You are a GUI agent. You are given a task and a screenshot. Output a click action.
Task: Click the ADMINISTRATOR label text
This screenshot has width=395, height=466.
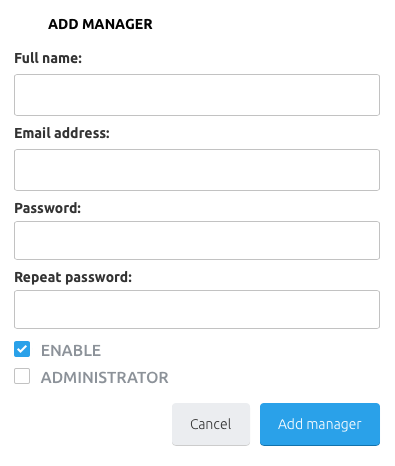coord(105,378)
